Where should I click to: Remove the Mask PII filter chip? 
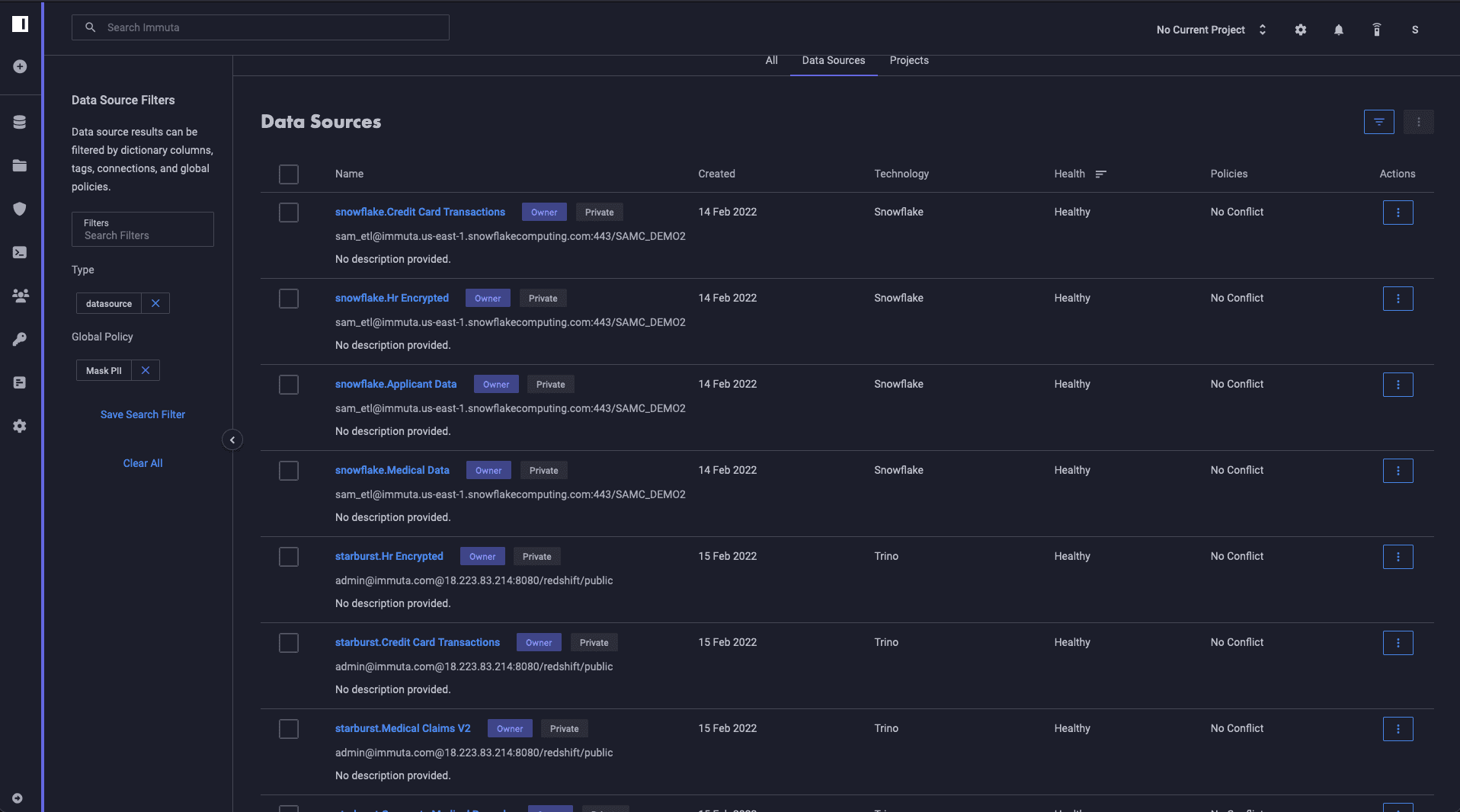[146, 370]
